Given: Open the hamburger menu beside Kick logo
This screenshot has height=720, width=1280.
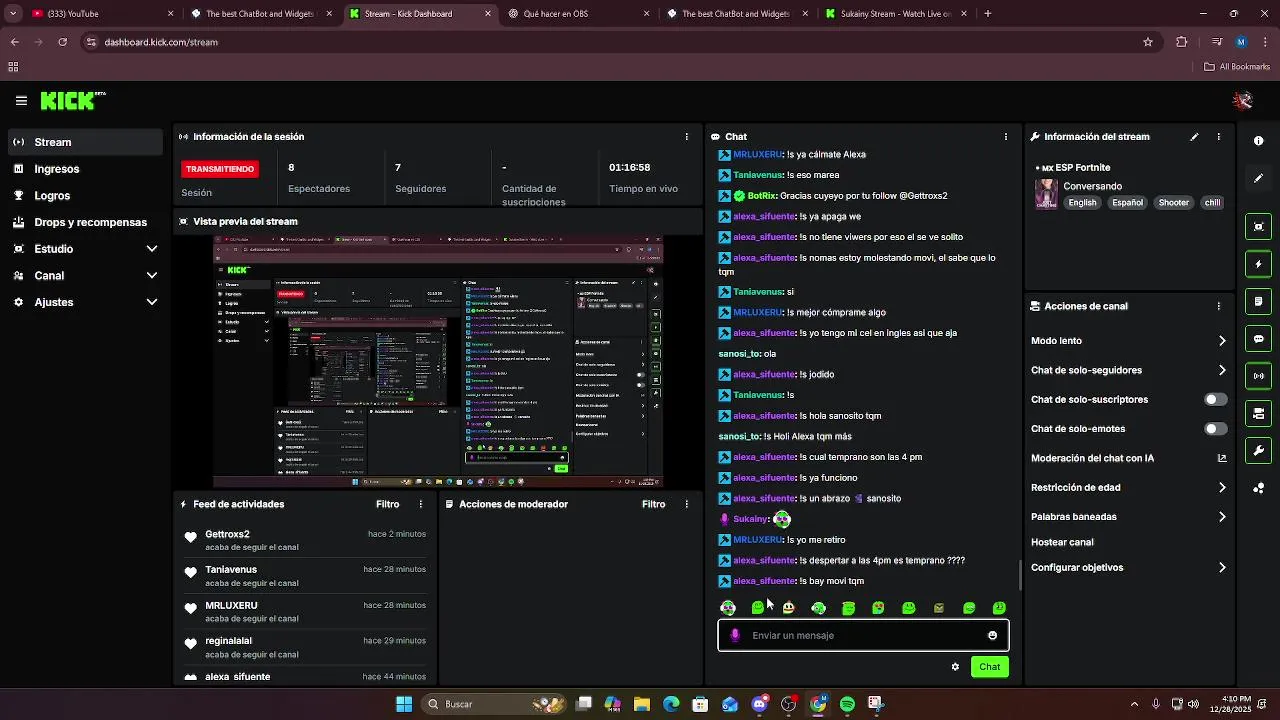Looking at the screenshot, I should point(21,101).
